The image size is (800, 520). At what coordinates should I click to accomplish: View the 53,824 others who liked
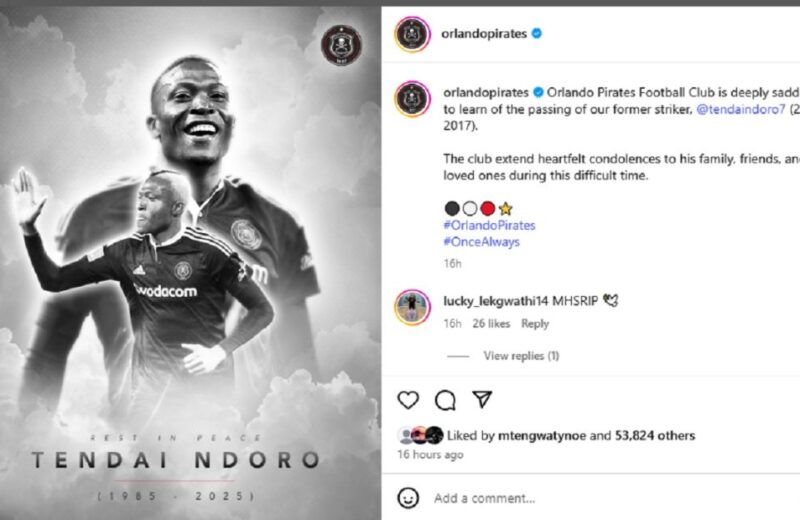[x=655, y=435]
